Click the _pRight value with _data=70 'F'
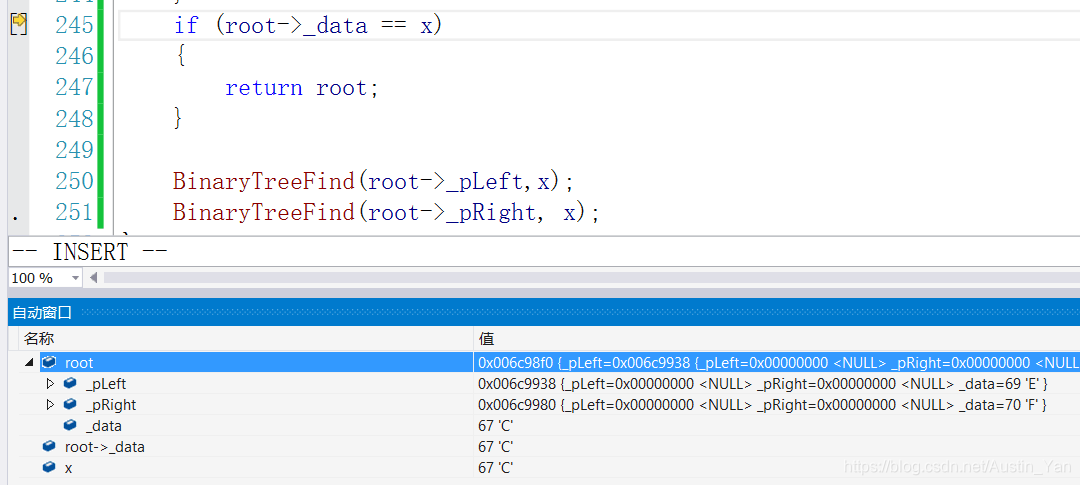 762,404
